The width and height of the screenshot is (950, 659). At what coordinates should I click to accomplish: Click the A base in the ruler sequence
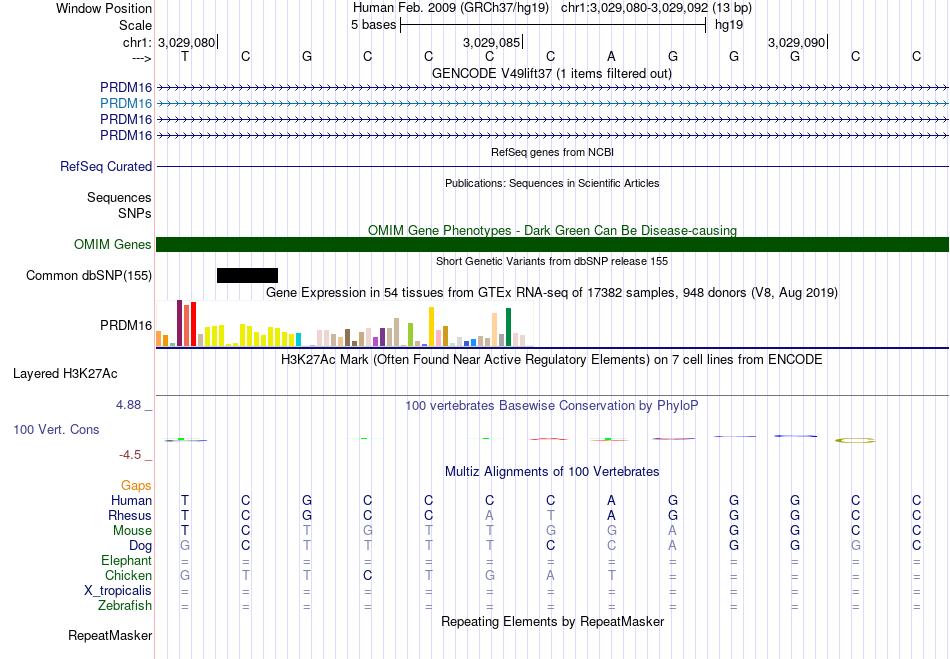(x=611, y=56)
